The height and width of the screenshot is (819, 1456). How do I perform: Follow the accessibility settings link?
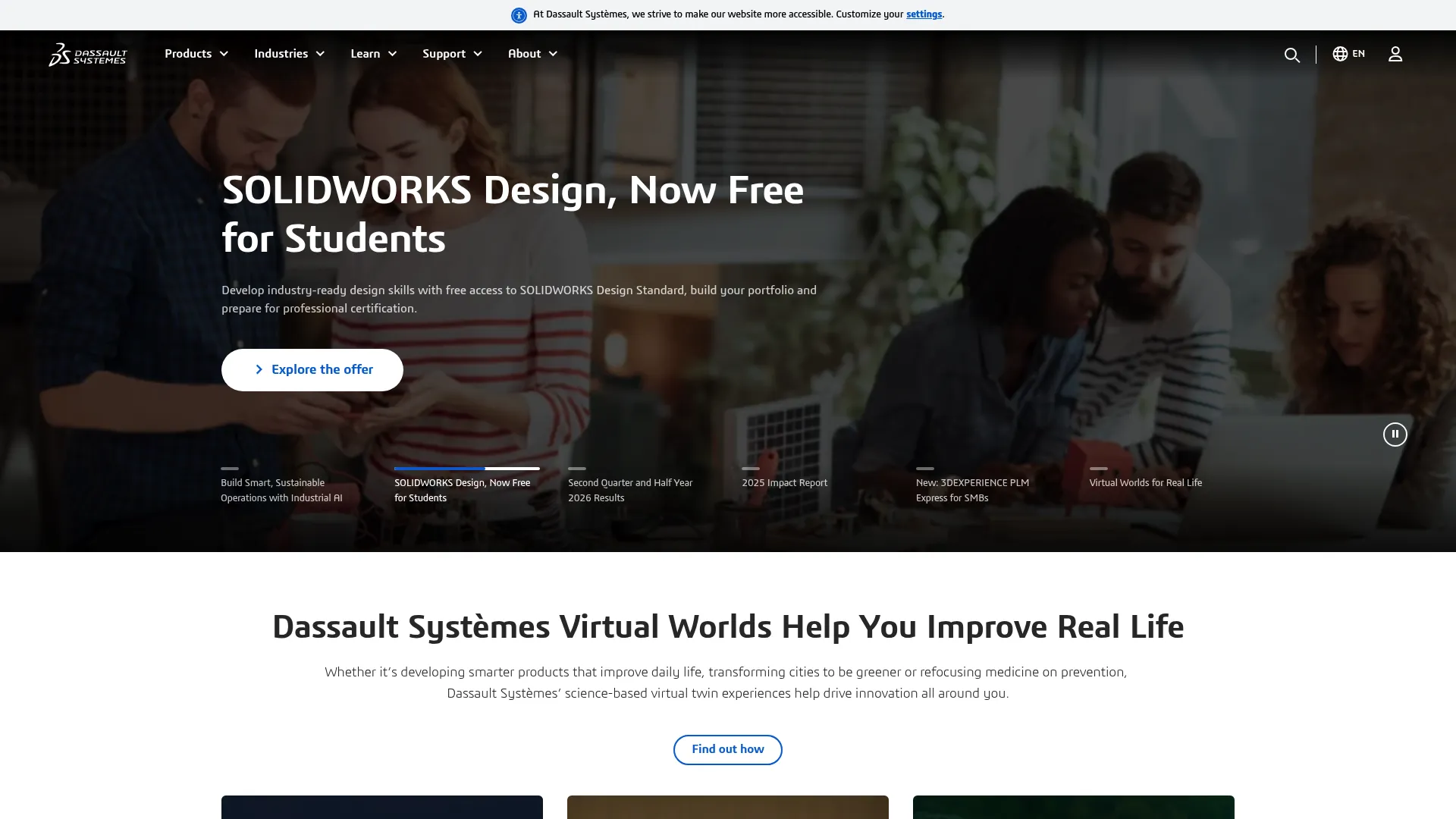(924, 14)
